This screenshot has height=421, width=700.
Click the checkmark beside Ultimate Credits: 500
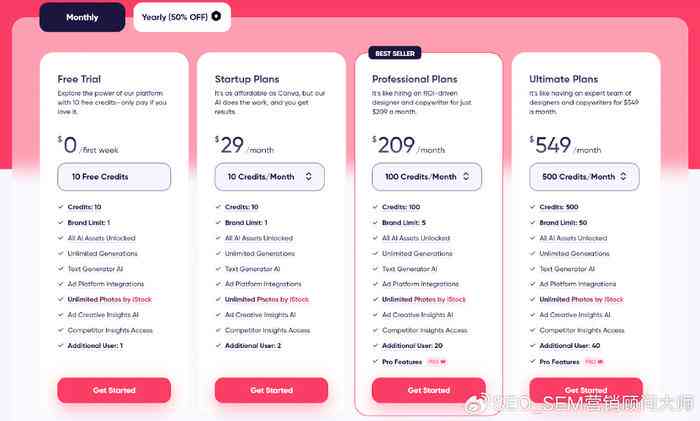click(532, 207)
